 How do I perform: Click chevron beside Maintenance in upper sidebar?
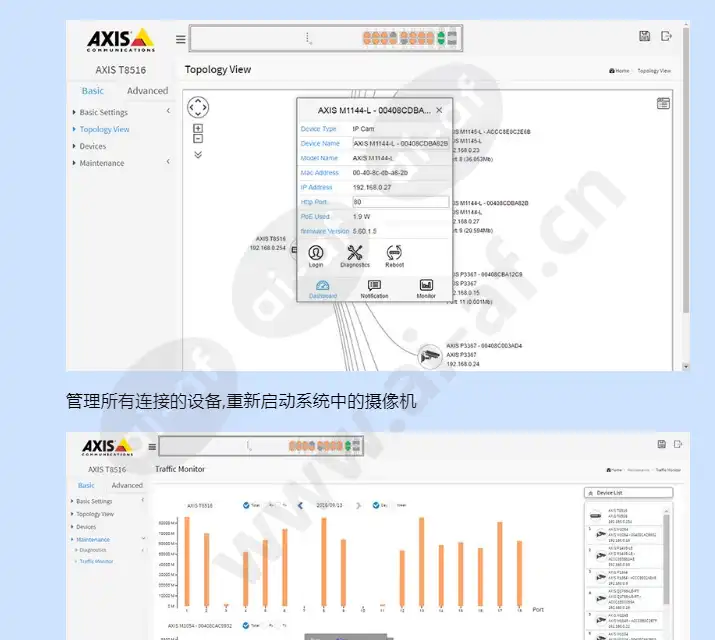pyautogui.click(x=168, y=161)
